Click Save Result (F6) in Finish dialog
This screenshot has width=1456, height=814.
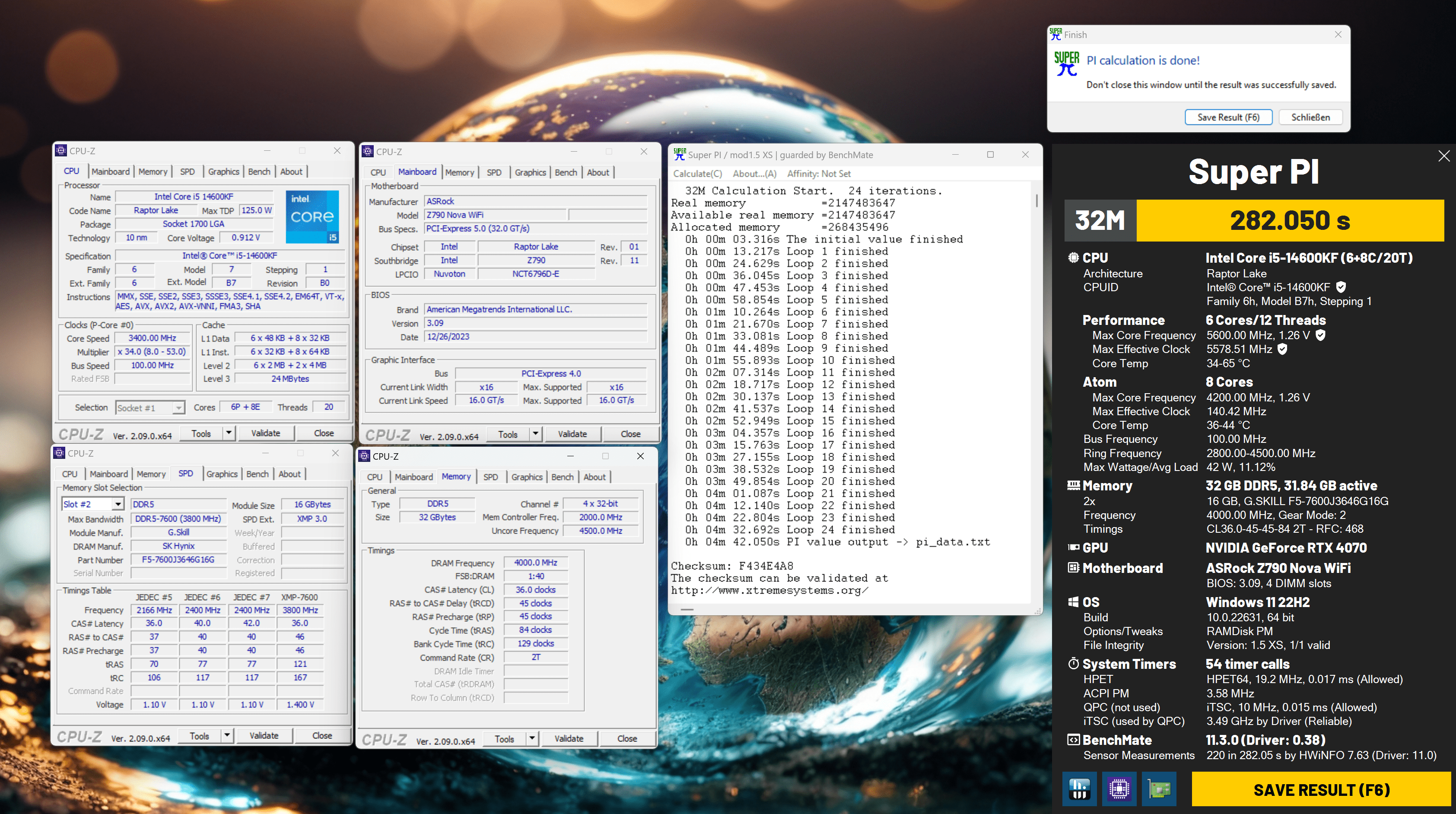pos(1228,117)
